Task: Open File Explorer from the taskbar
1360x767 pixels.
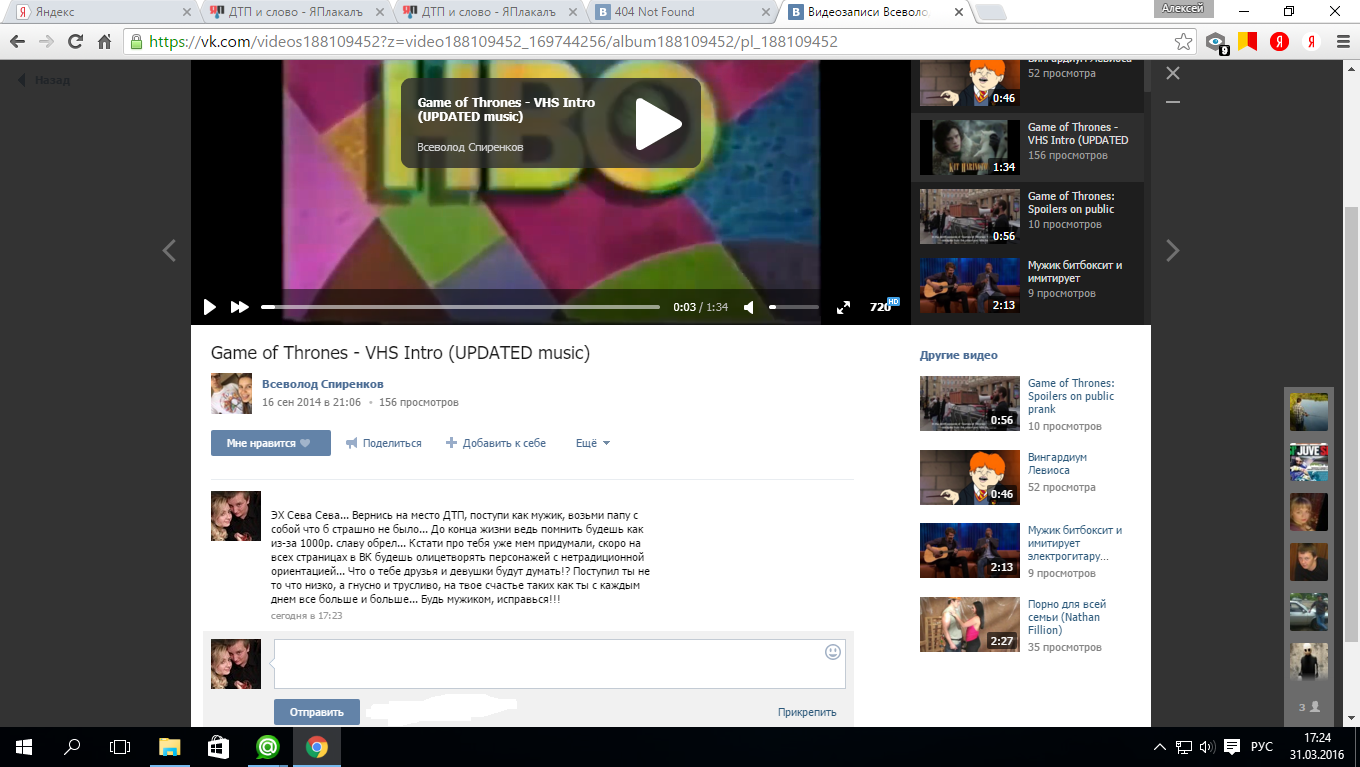Action: click(170, 747)
